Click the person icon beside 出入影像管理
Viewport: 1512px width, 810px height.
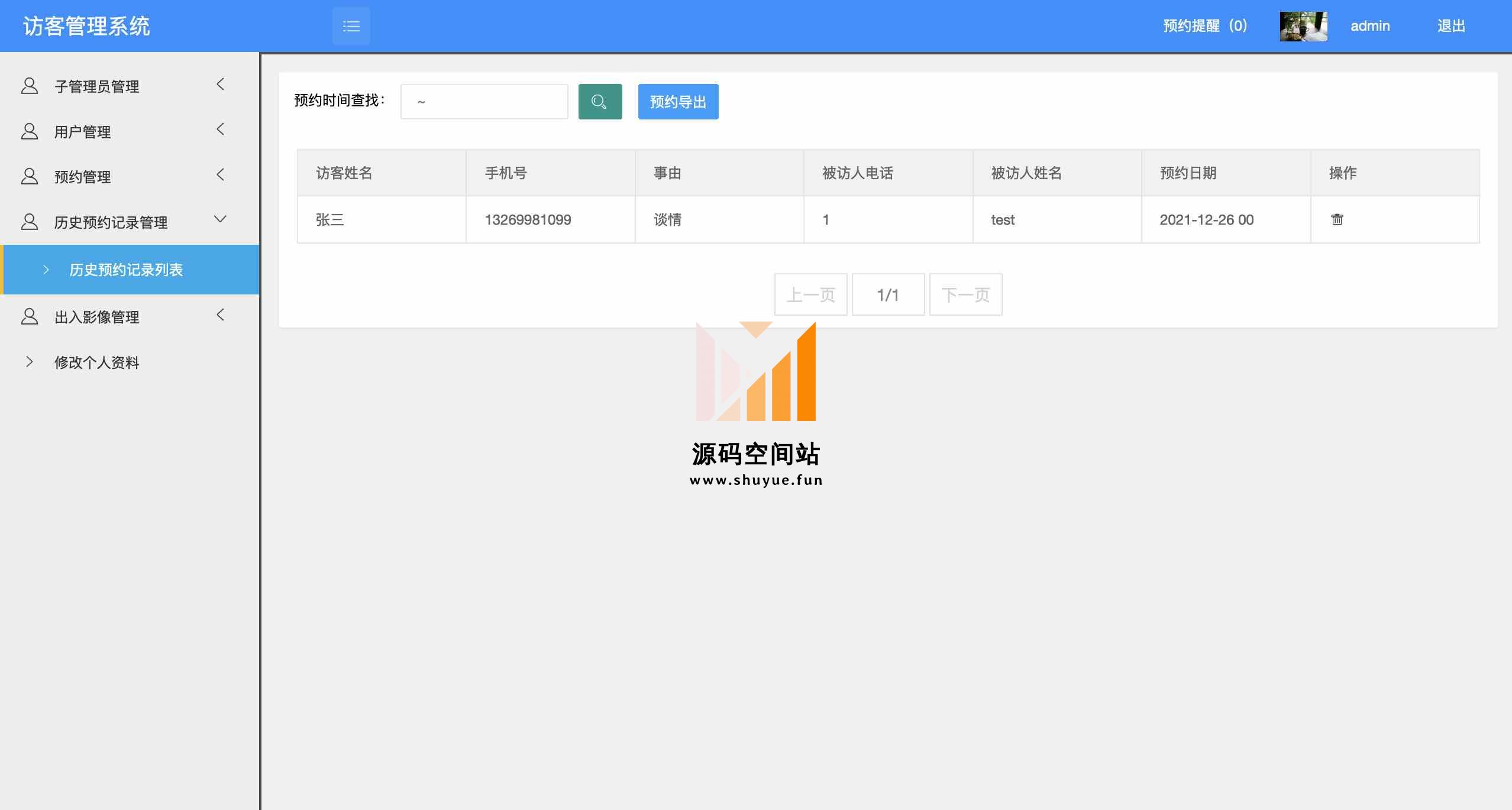tap(30, 316)
